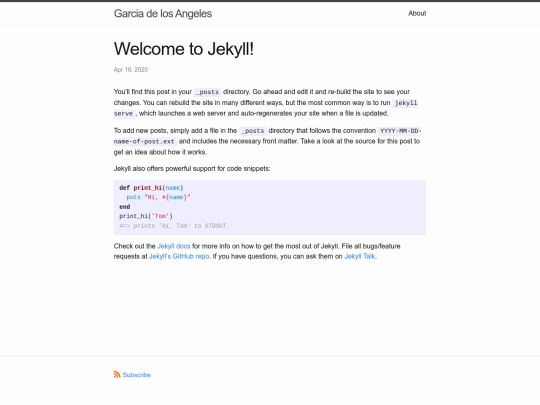Open the About page link
The height and width of the screenshot is (405, 540).
click(x=417, y=13)
